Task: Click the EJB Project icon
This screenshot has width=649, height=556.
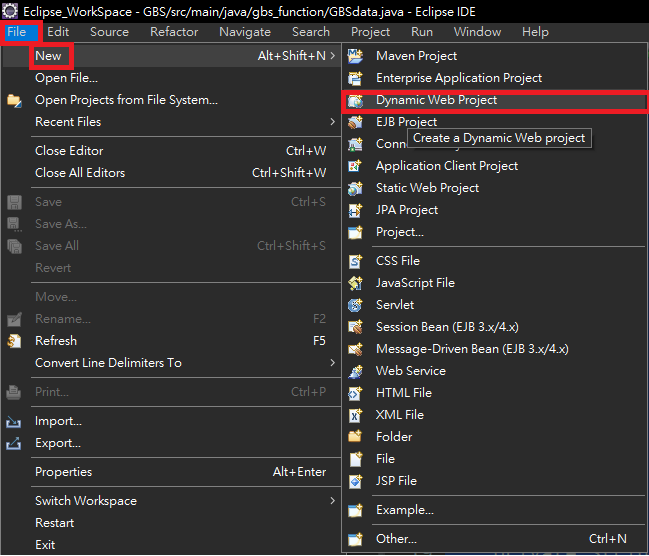Action: 355,122
